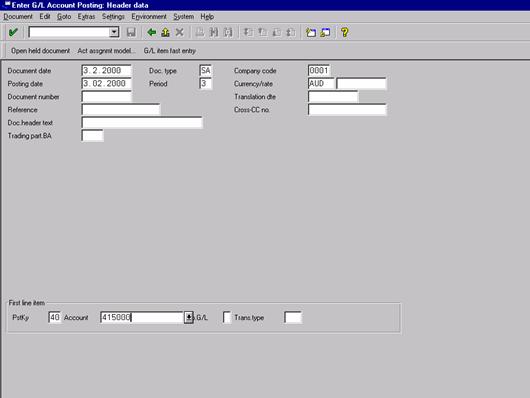Open the System menu
Screen dimensions: 530x398
[184, 17]
